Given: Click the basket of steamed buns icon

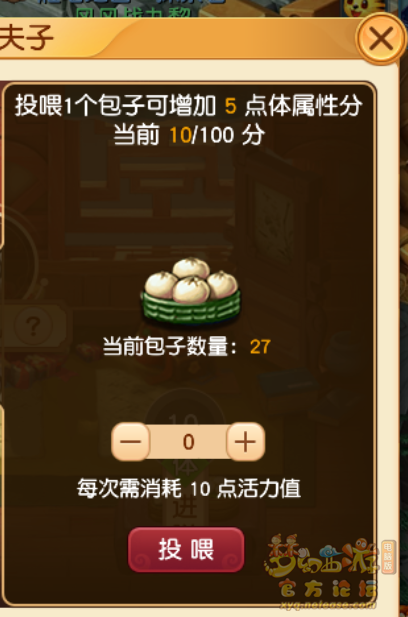Looking at the screenshot, I should point(191,290).
